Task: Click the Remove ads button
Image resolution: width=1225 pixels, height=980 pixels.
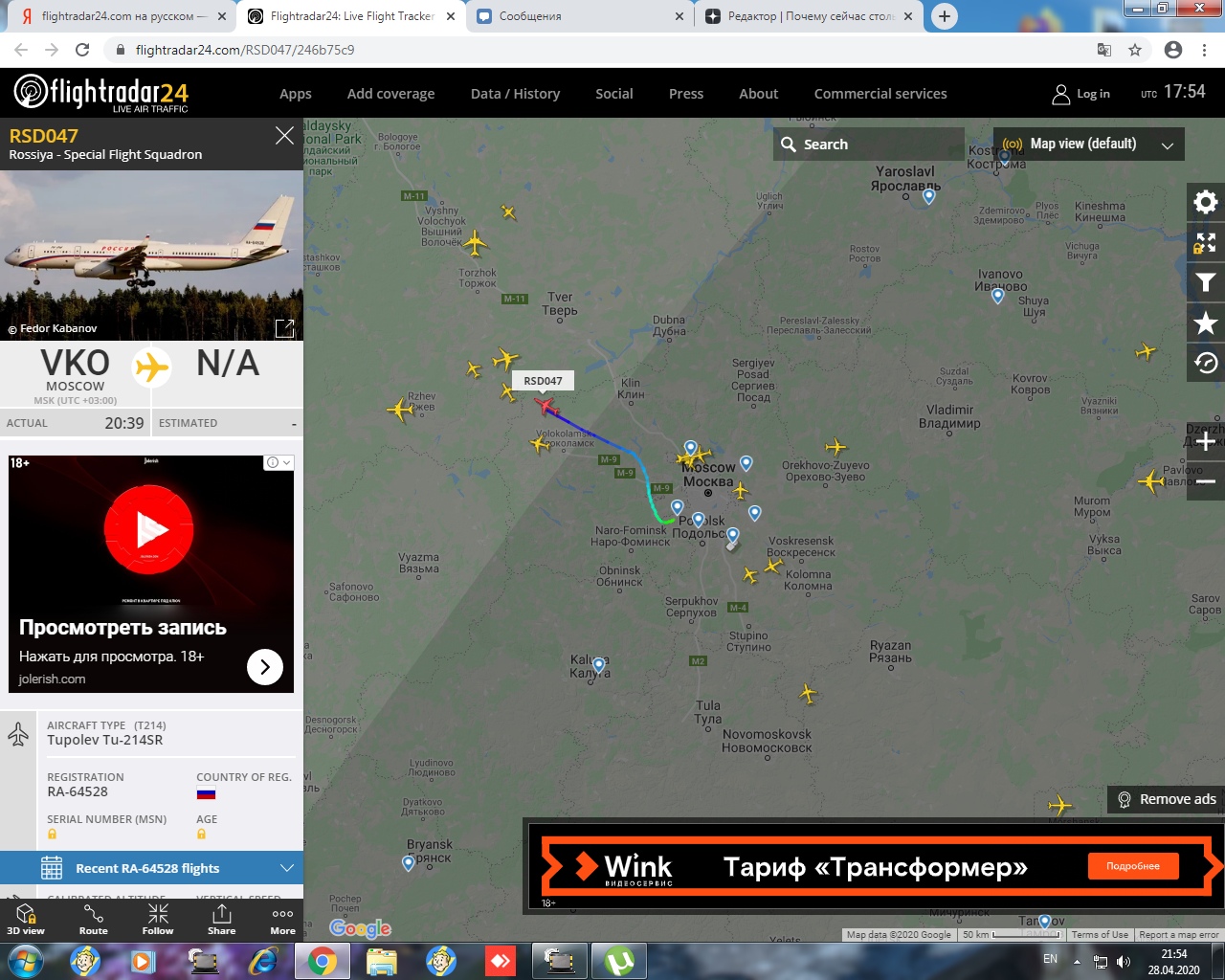Action: pyautogui.click(x=1166, y=799)
